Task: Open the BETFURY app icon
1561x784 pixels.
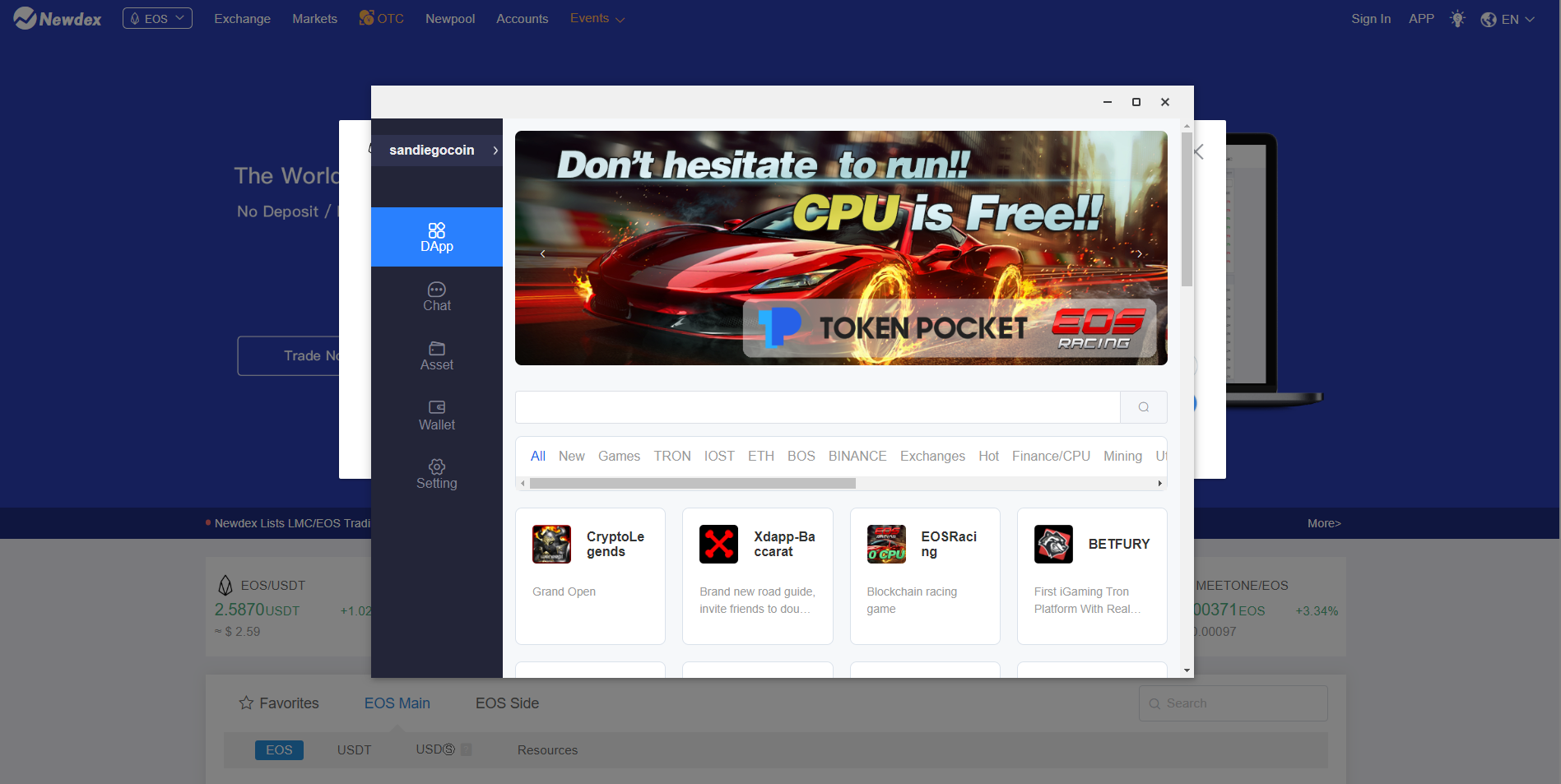Action: (1053, 545)
